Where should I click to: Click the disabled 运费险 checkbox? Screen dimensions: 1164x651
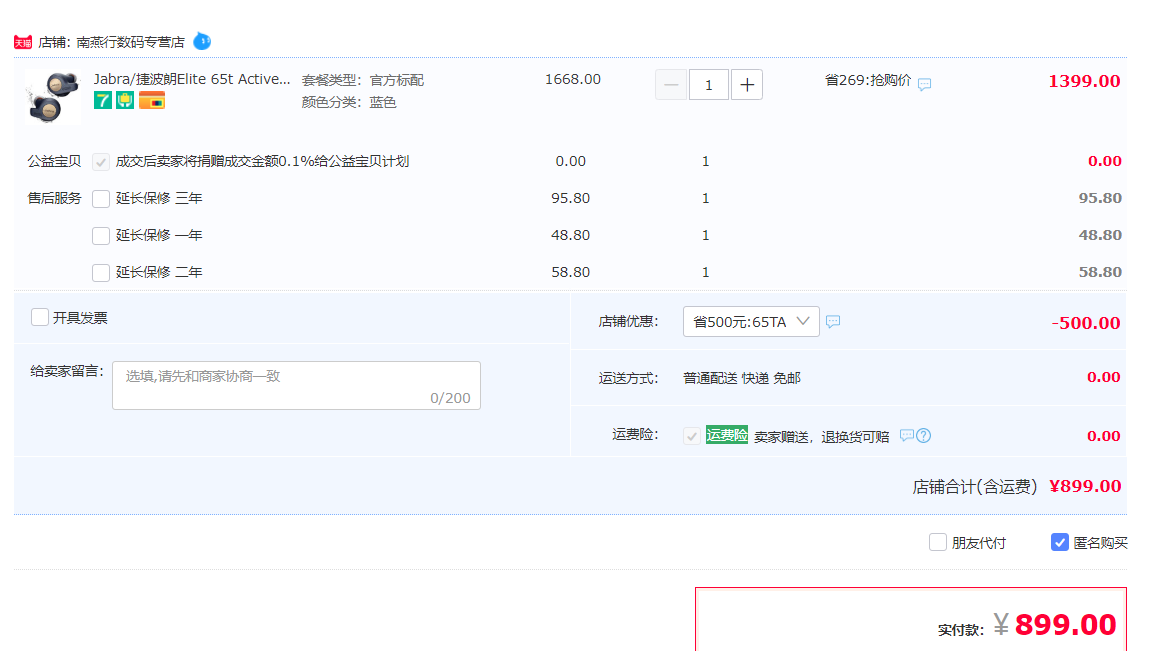692,436
